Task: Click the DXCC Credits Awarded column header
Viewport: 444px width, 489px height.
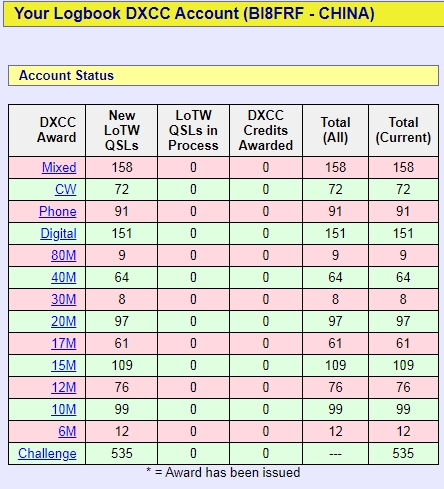Action: [266, 130]
